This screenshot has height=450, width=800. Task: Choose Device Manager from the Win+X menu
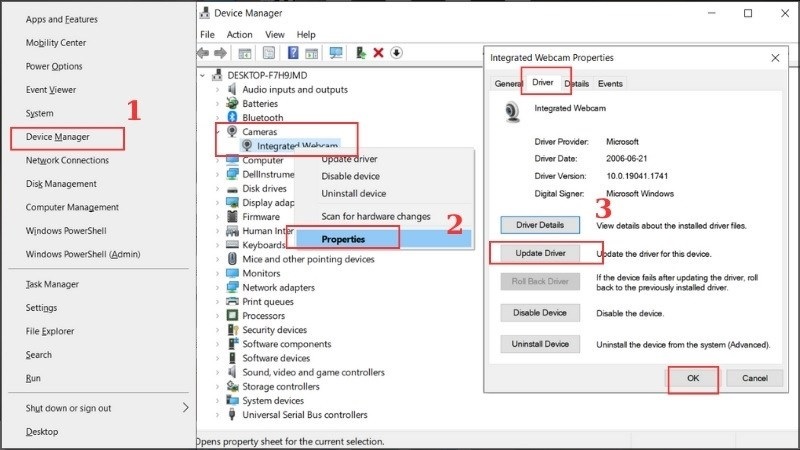click(x=60, y=137)
